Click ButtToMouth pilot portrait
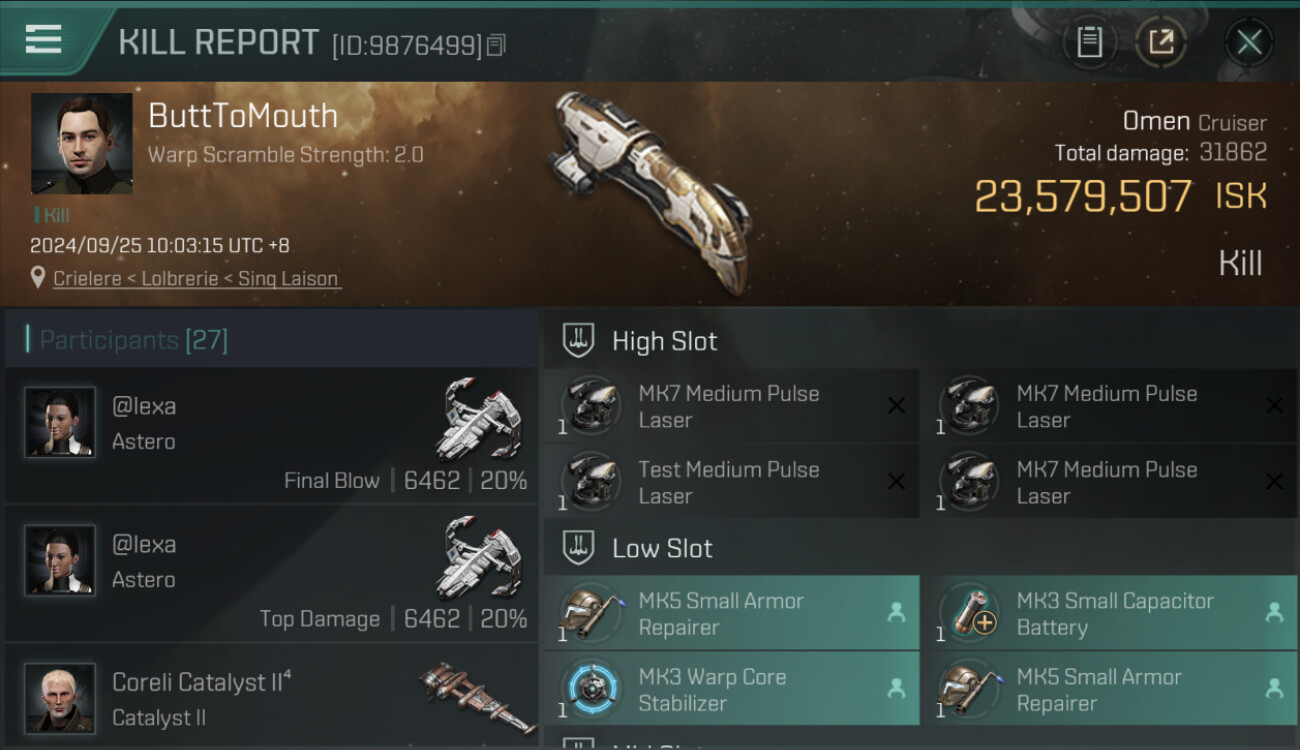The width and height of the screenshot is (1300, 750). point(81,144)
